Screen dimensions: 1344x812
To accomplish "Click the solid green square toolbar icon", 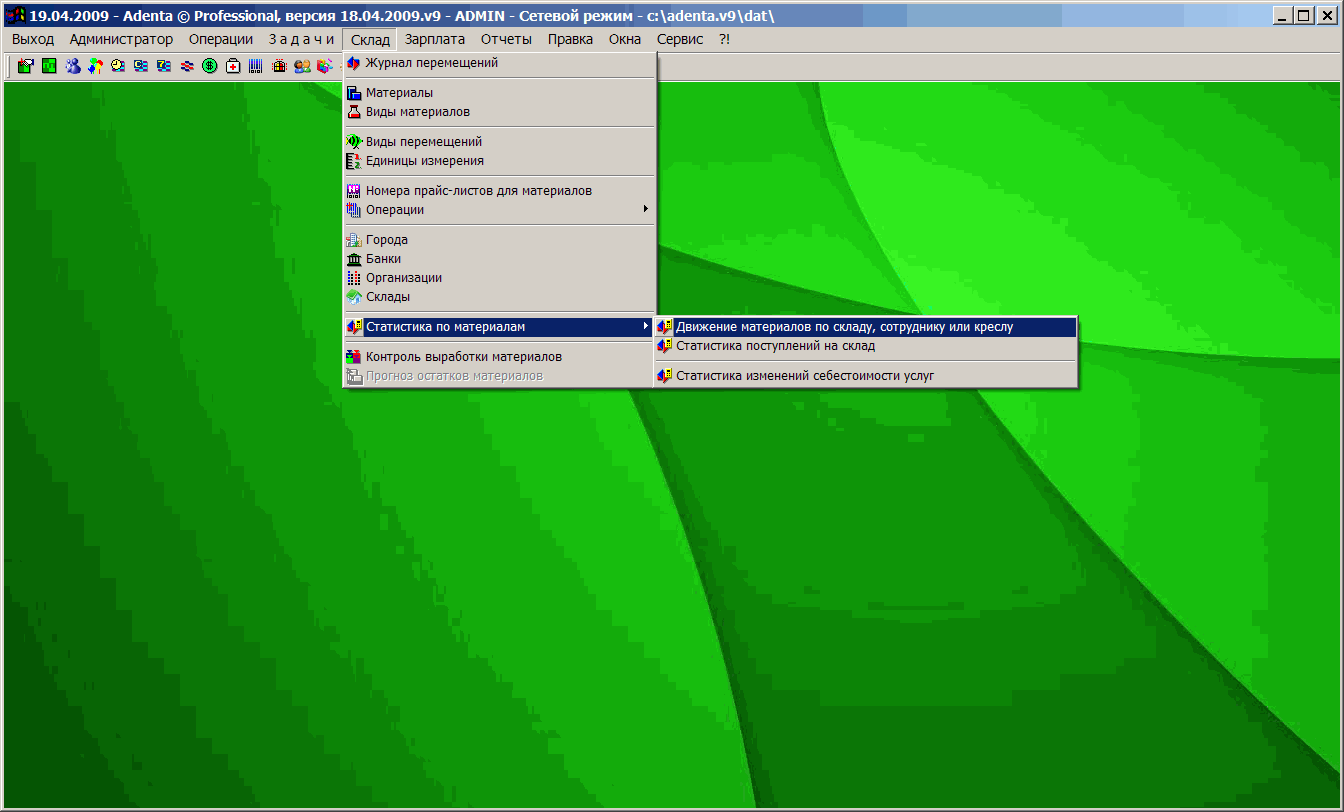I will (x=49, y=66).
